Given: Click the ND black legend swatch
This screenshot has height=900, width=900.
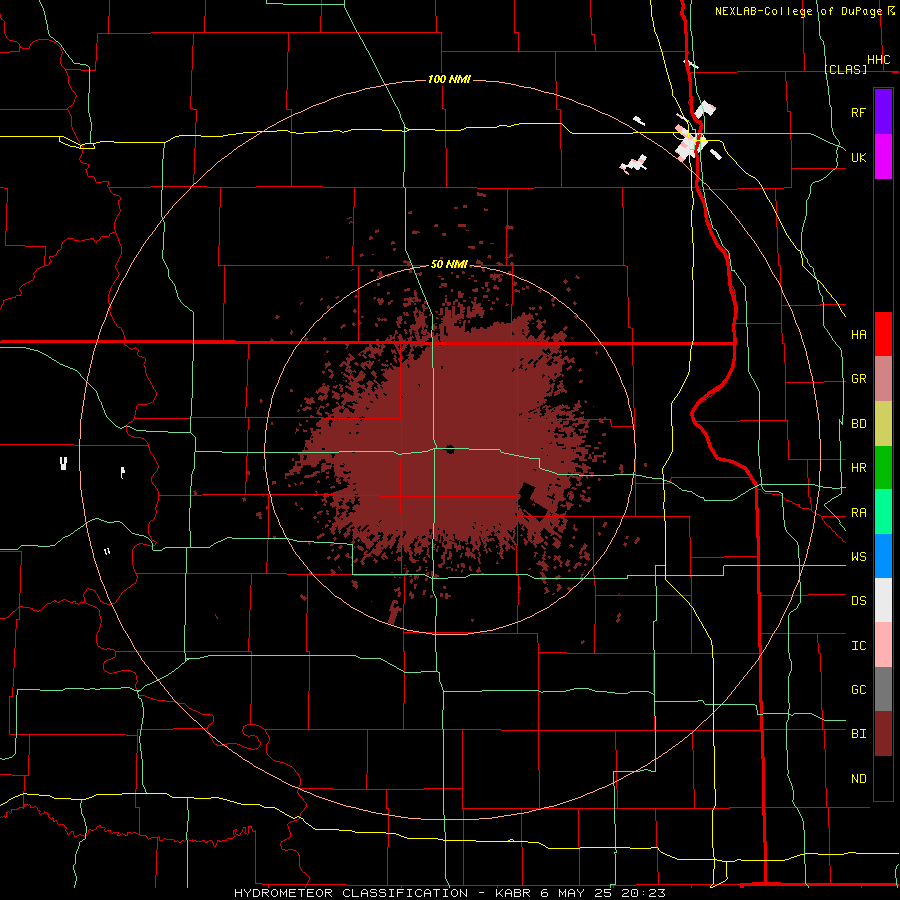Looking at the screenshot, I should (x=883, y=778).
